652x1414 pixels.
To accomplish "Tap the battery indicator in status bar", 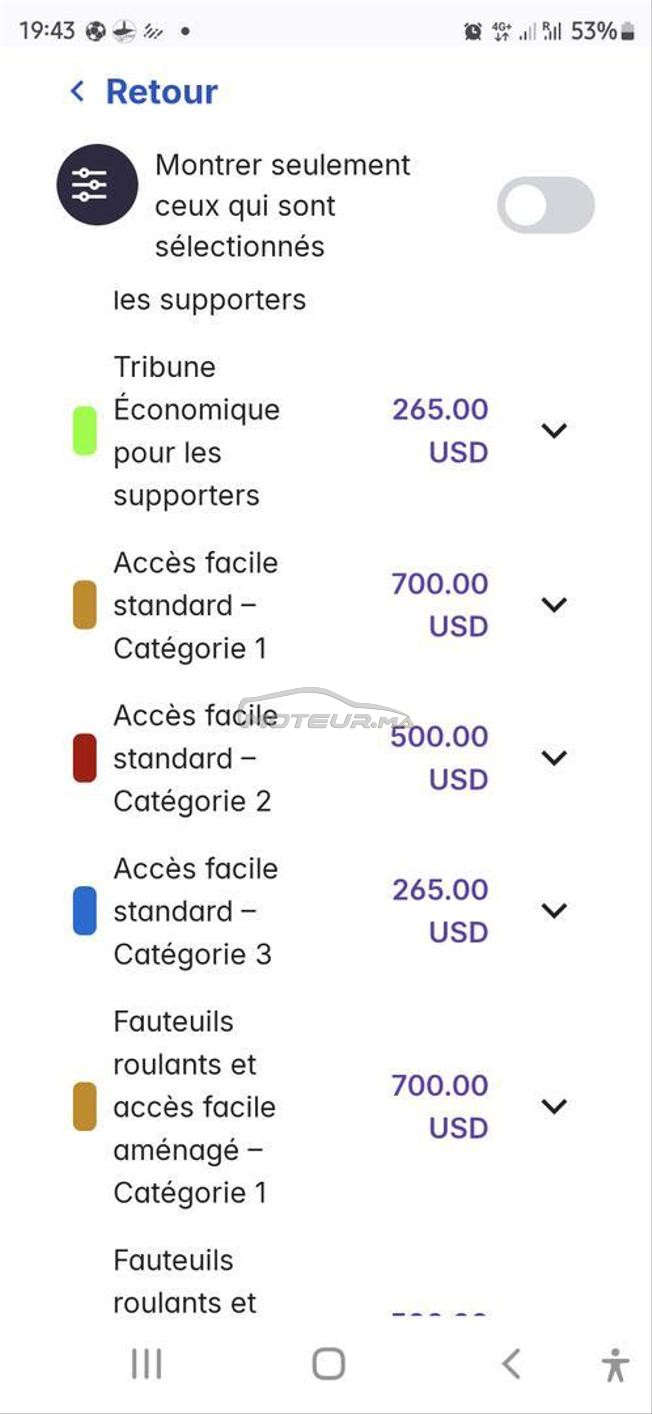I will (x=628, y=32).
